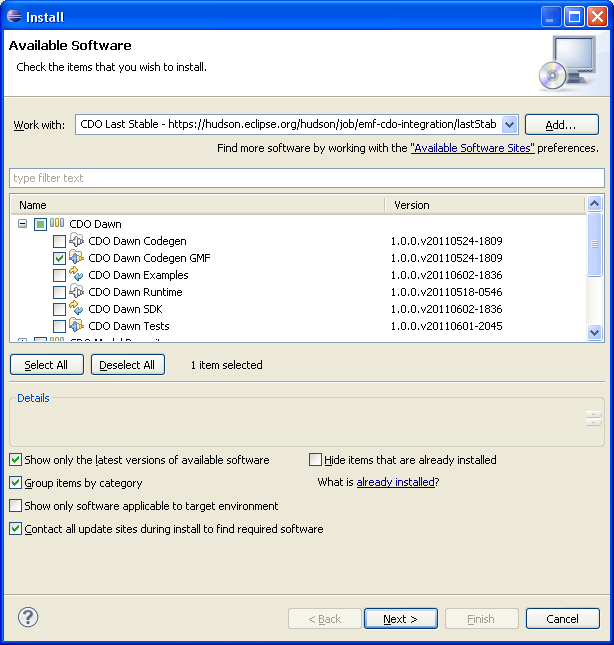Toggle Contact all update sites checkbox
The image size is (614, 645).
pyautogui.click(x=16, y=529)
